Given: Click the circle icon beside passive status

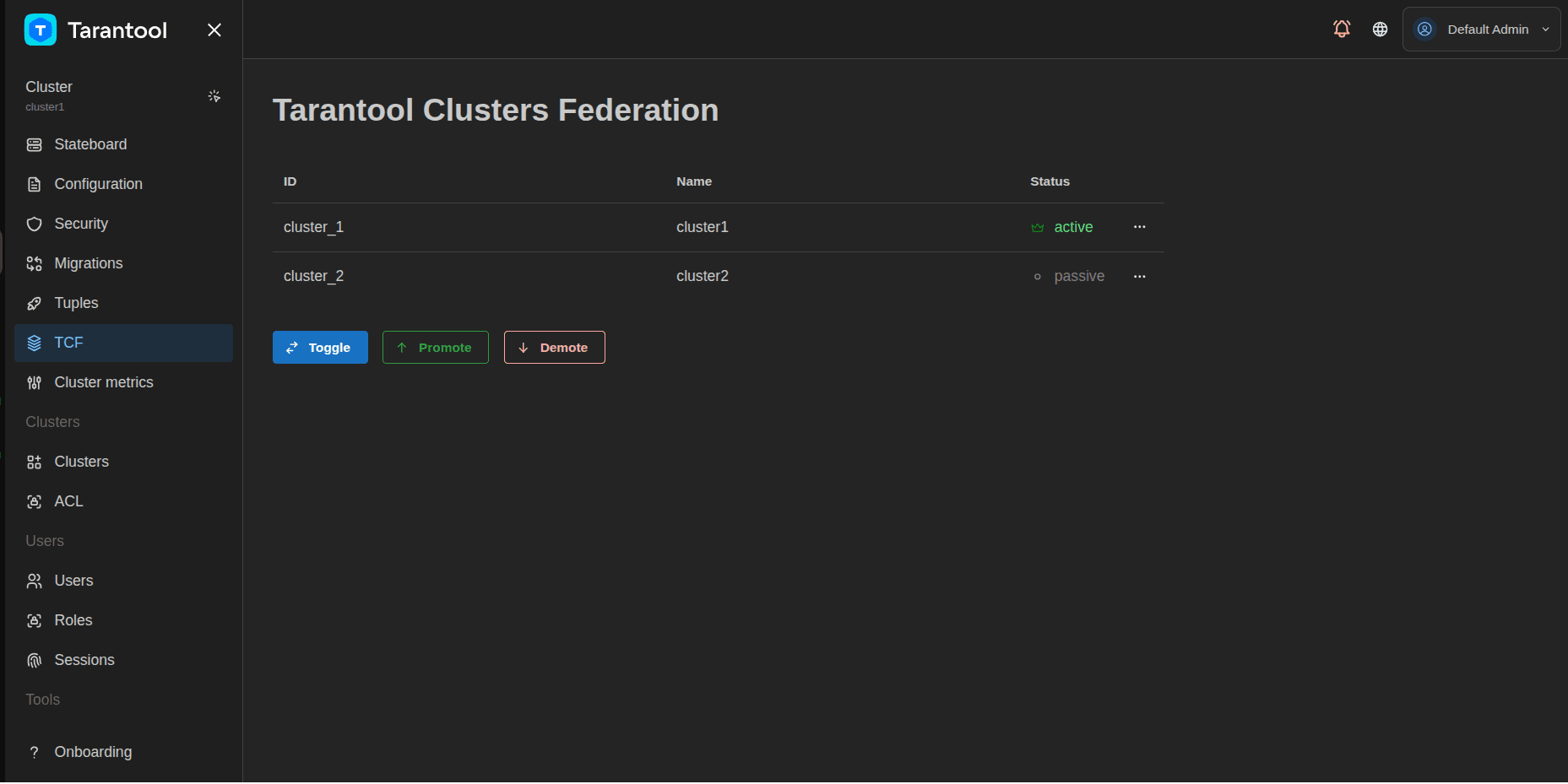Looking at the screenshot, I should point(1038,277).
